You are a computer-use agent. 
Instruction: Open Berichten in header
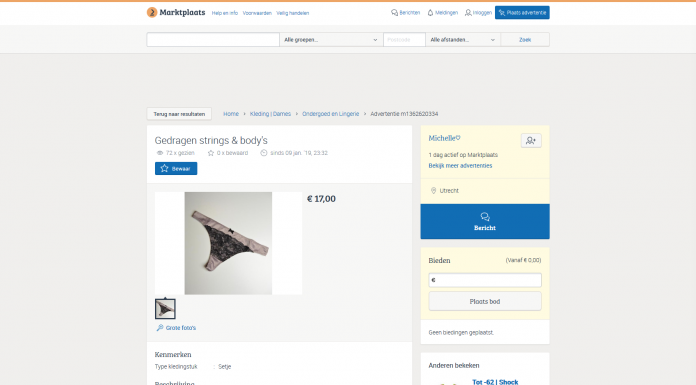point(405,13)
